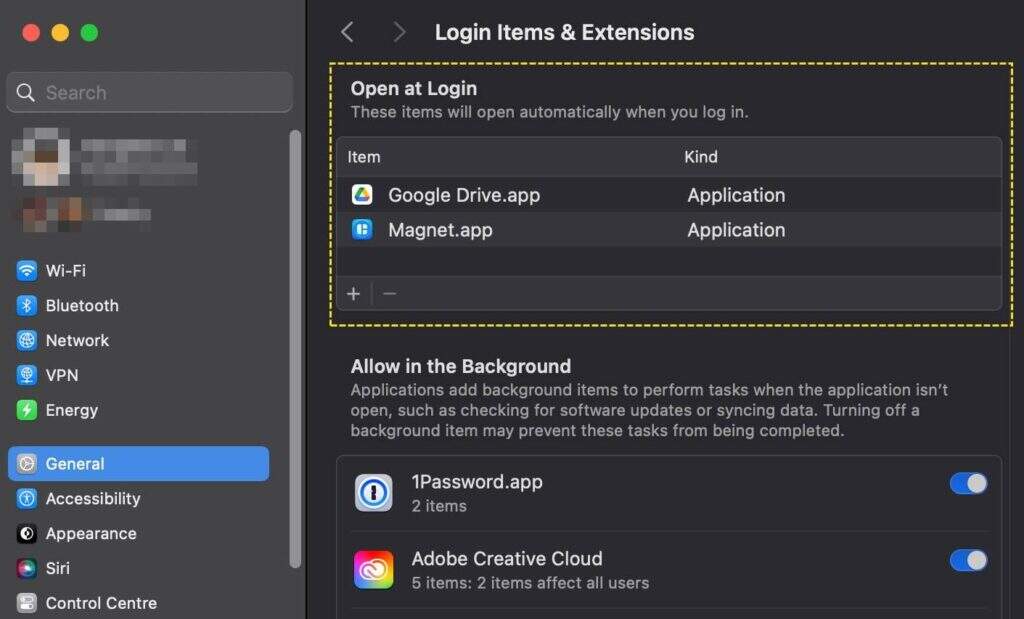This screenshot has width=1024, height=619.
Task: Open the VPN settings pane
Action: (x=138, y=375)
